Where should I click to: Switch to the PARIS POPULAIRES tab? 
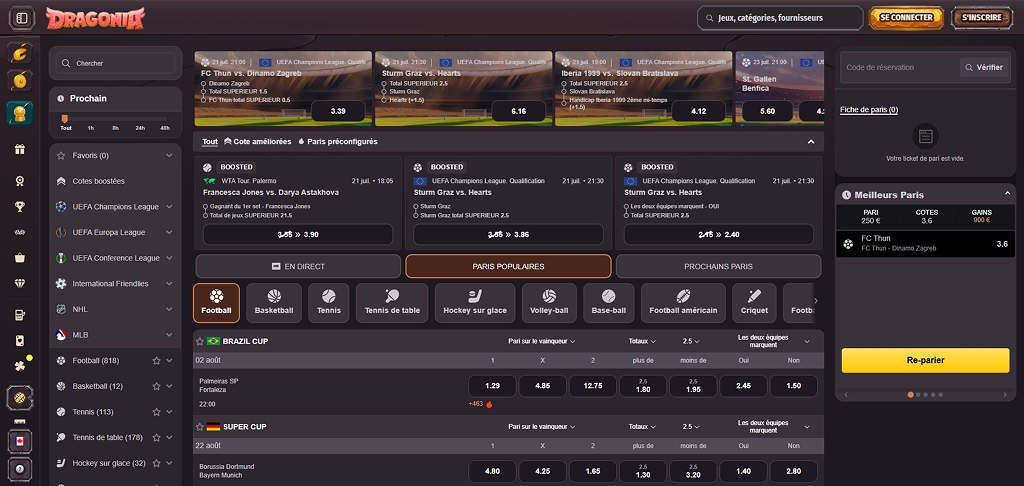tap(508, 267)
